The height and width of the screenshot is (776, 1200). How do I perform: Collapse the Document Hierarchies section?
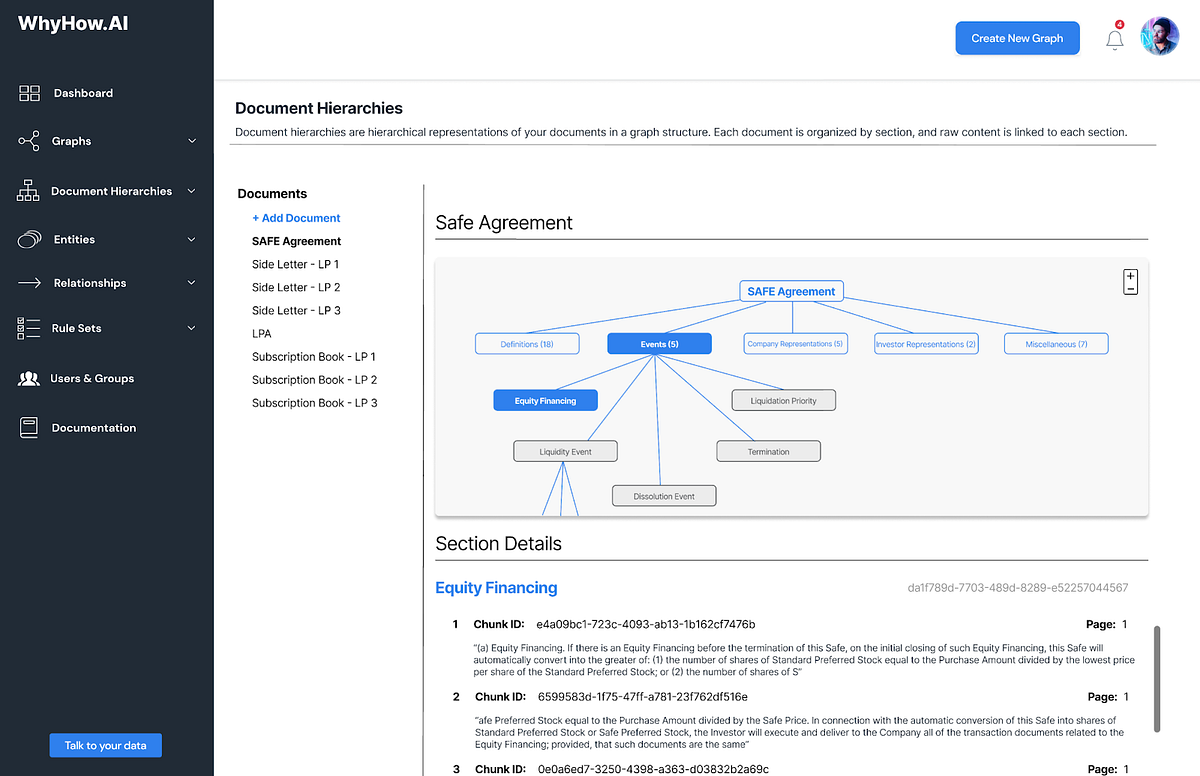191,190
